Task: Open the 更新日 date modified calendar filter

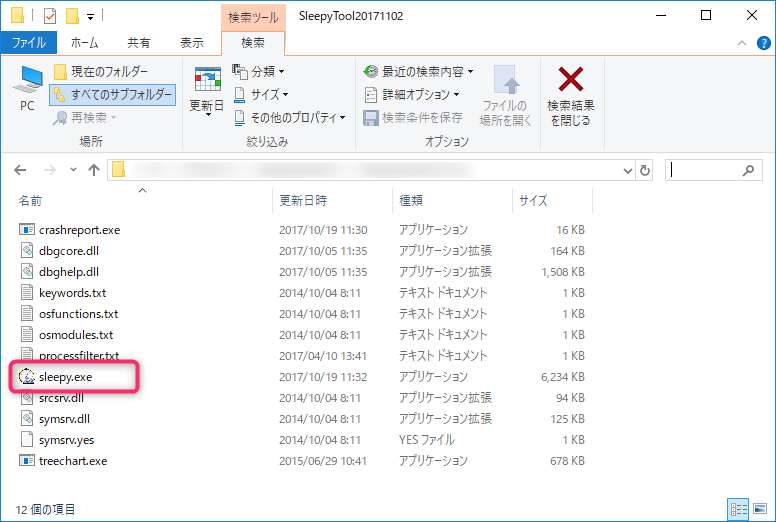Action: pyautogui.click(x=207, y=91)
